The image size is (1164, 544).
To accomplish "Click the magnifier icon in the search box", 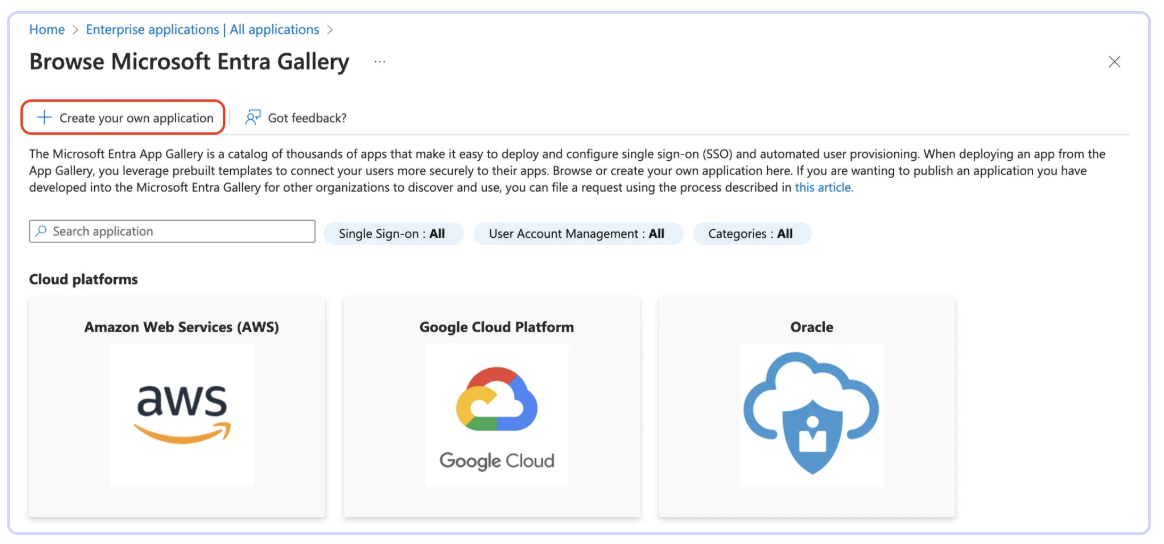I will [42, 232].
